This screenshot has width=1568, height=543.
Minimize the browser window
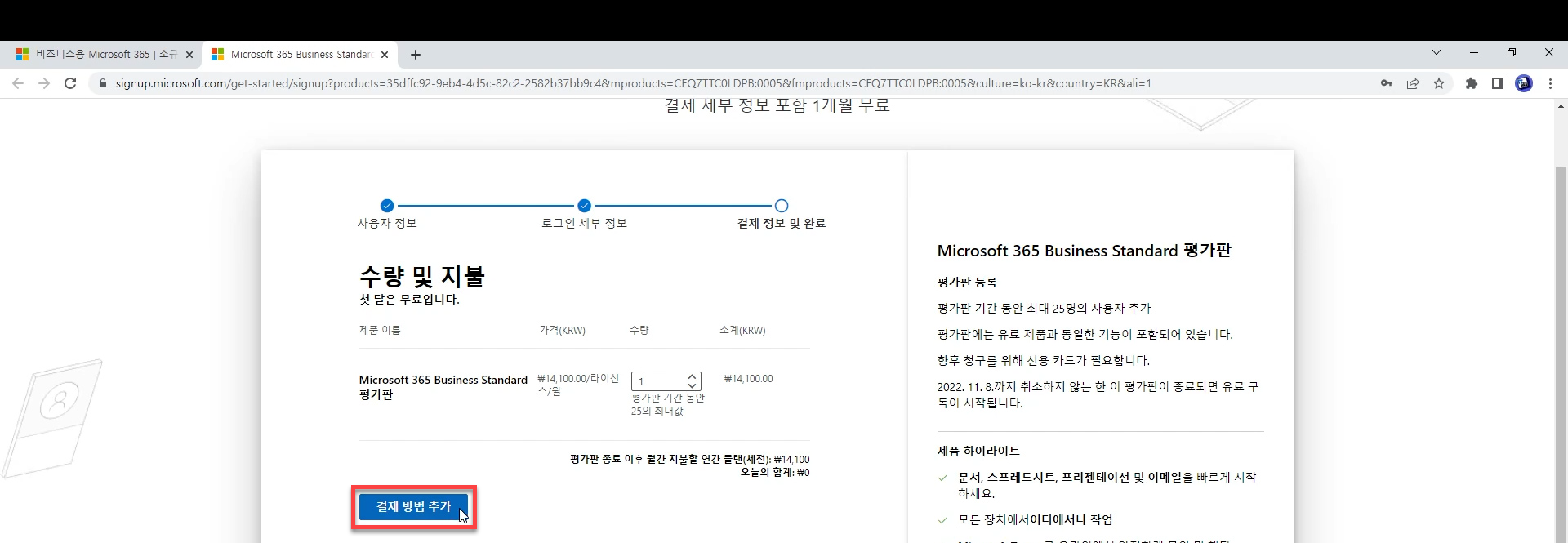(1474, 52)
